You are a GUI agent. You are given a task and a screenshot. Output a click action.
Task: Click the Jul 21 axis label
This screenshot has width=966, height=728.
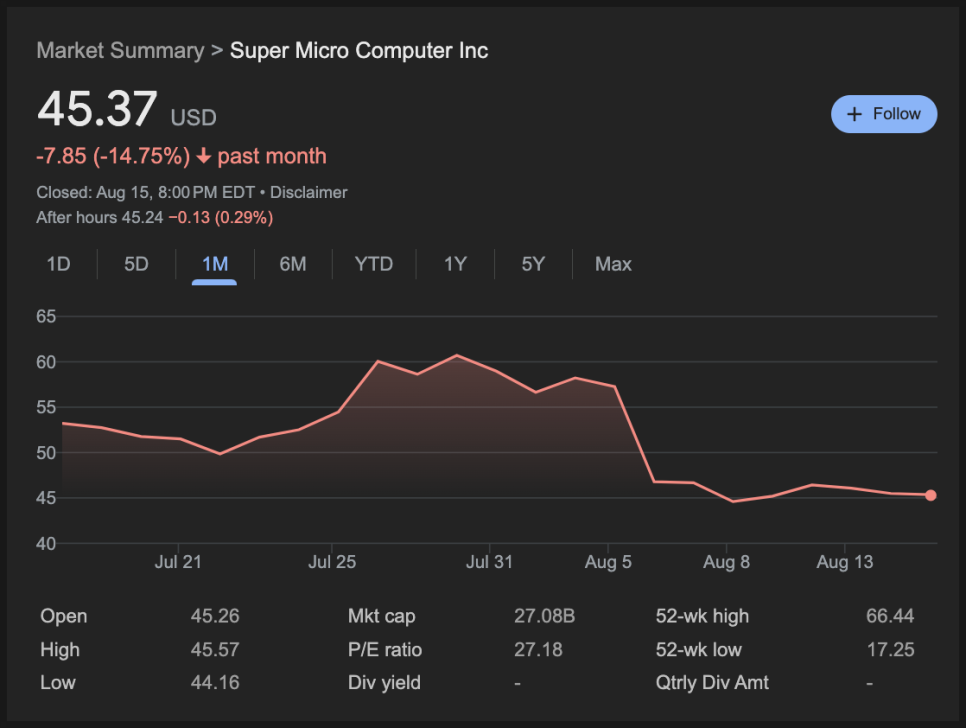tap(178, 562)
